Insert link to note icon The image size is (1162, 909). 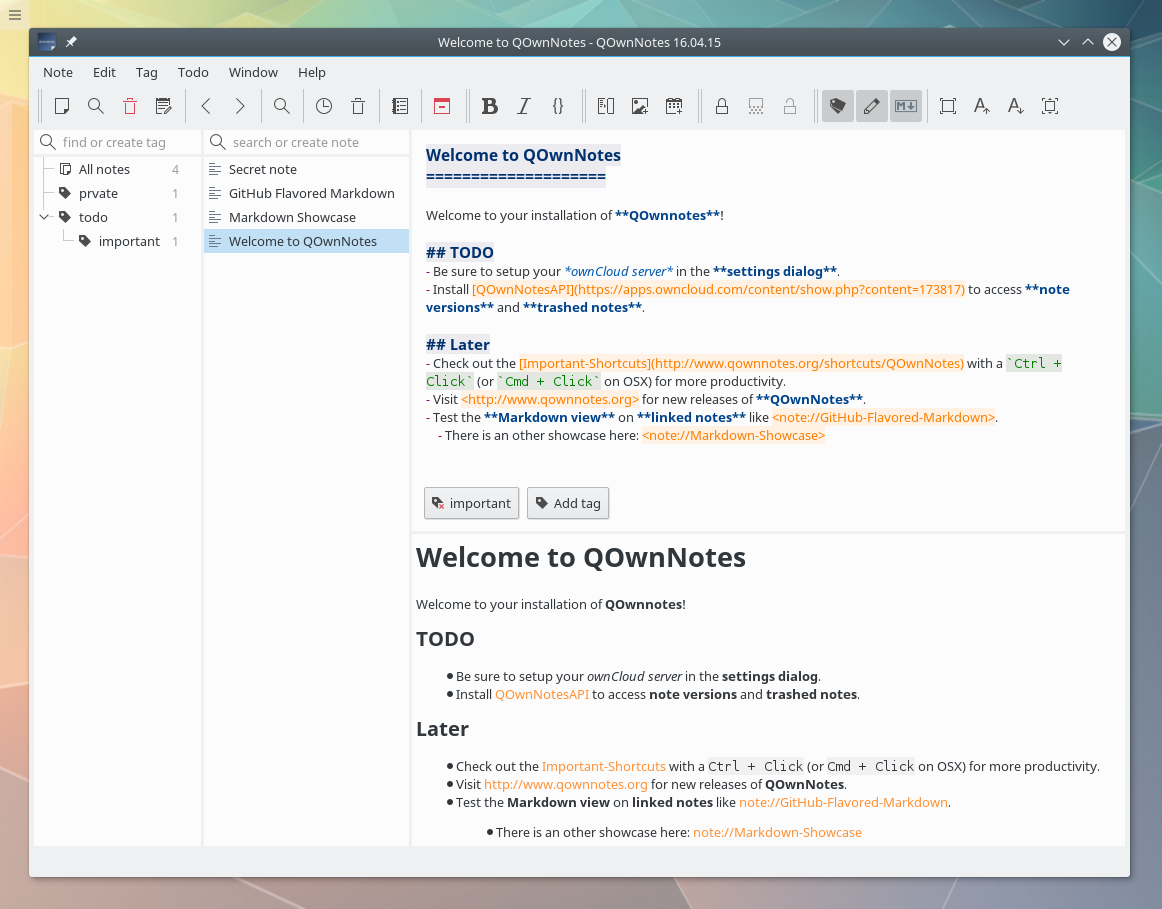pos(606,106)
